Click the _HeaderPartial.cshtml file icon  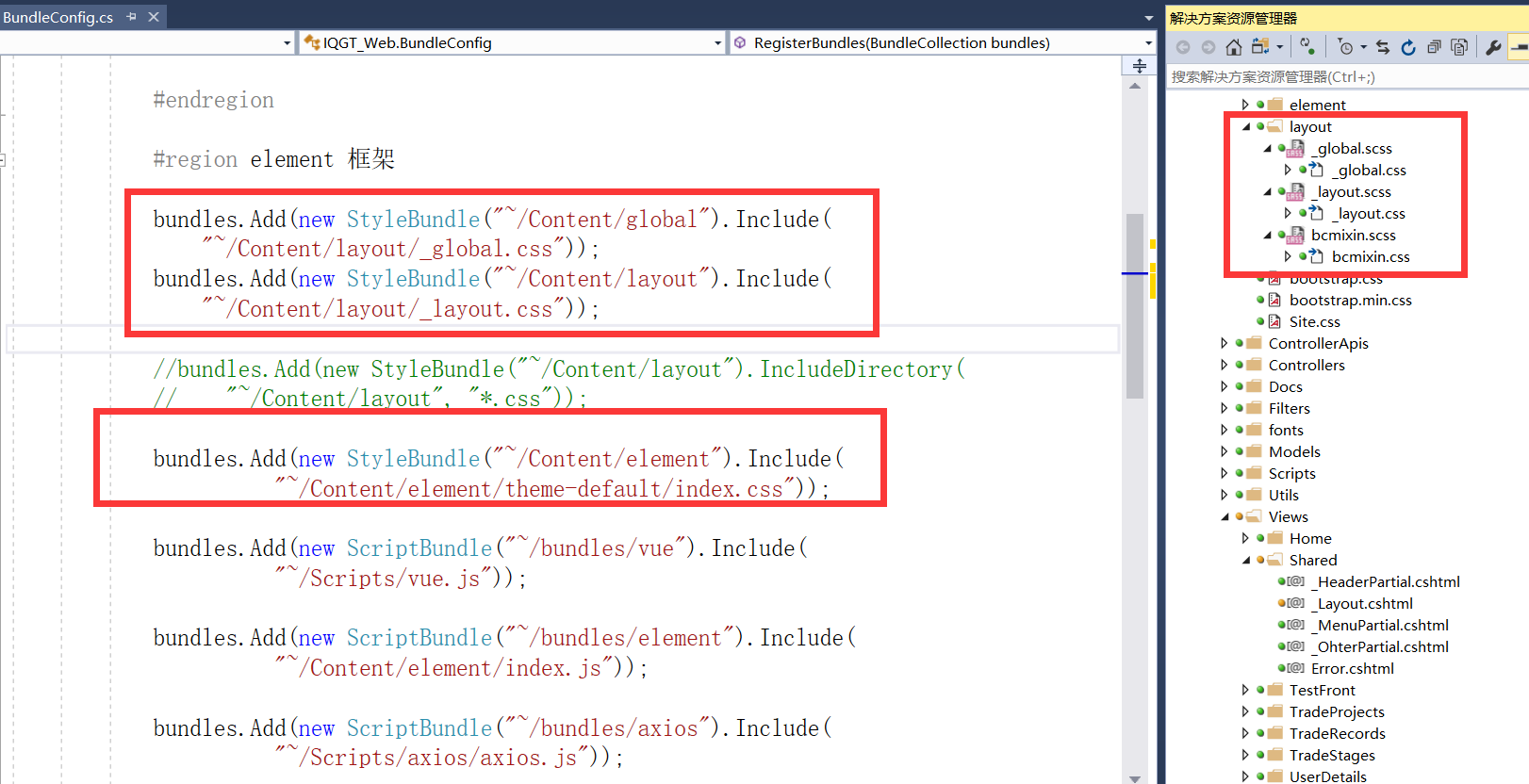click(x=1296, y=581)
